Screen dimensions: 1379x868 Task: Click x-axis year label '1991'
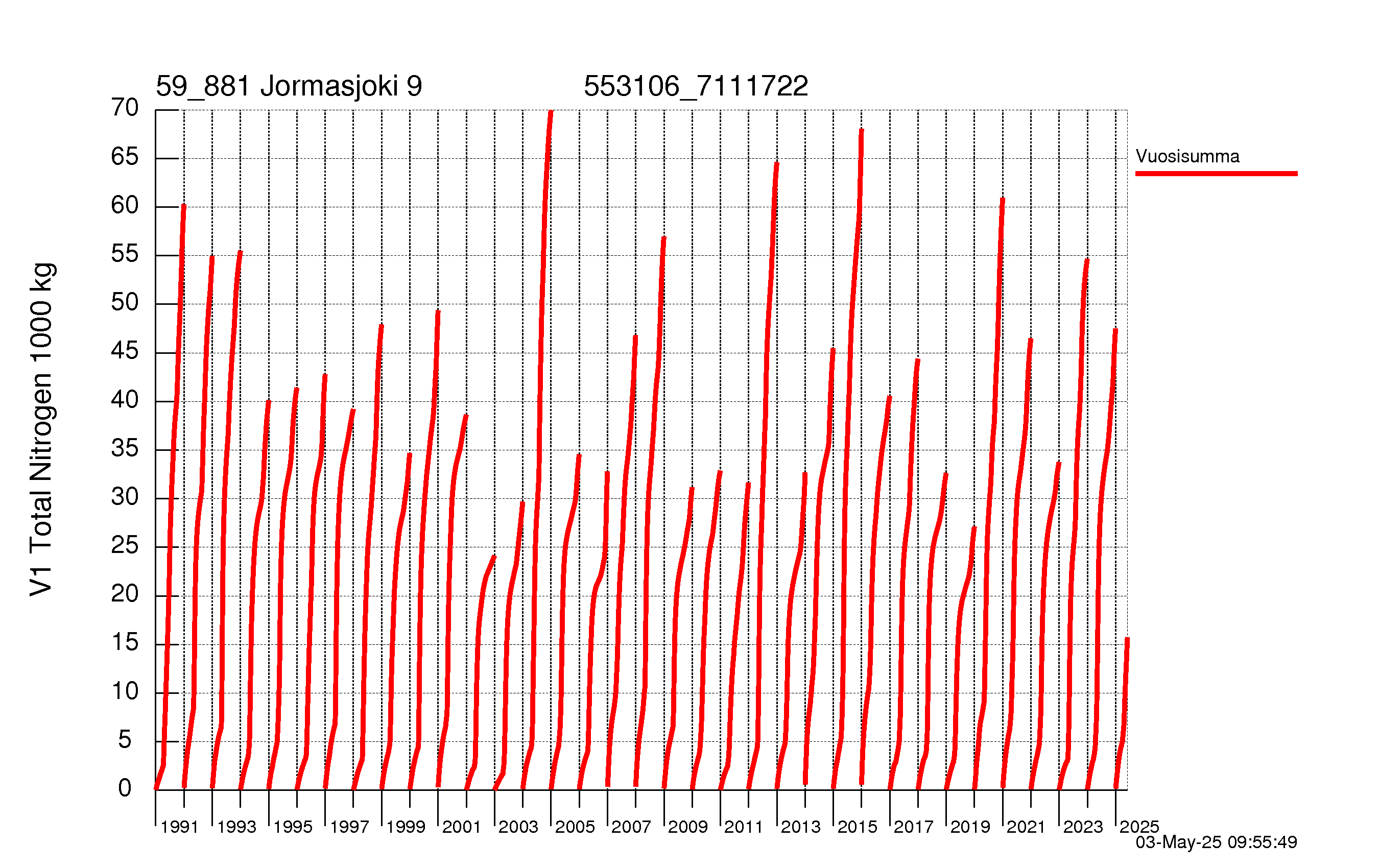click(179, 827)
